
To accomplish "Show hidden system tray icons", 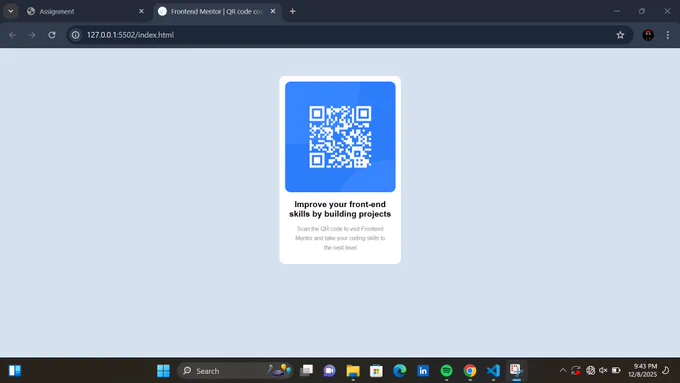I will coord(563,370).
